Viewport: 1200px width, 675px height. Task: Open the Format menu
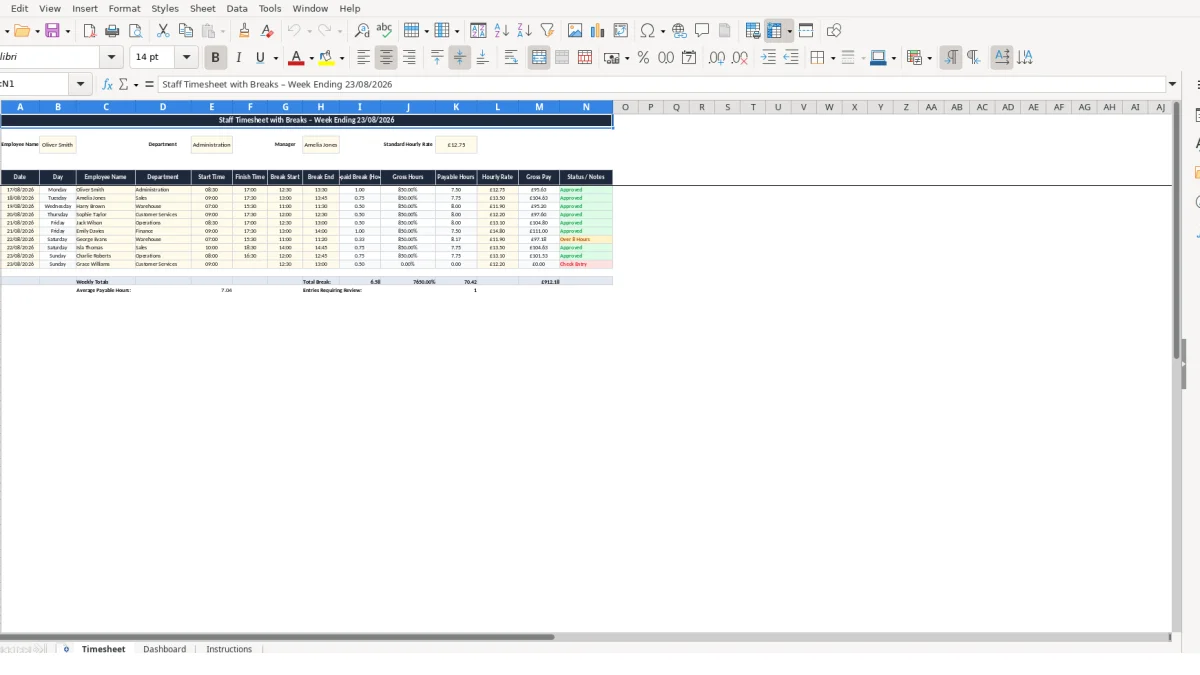[x=125, y=8]
